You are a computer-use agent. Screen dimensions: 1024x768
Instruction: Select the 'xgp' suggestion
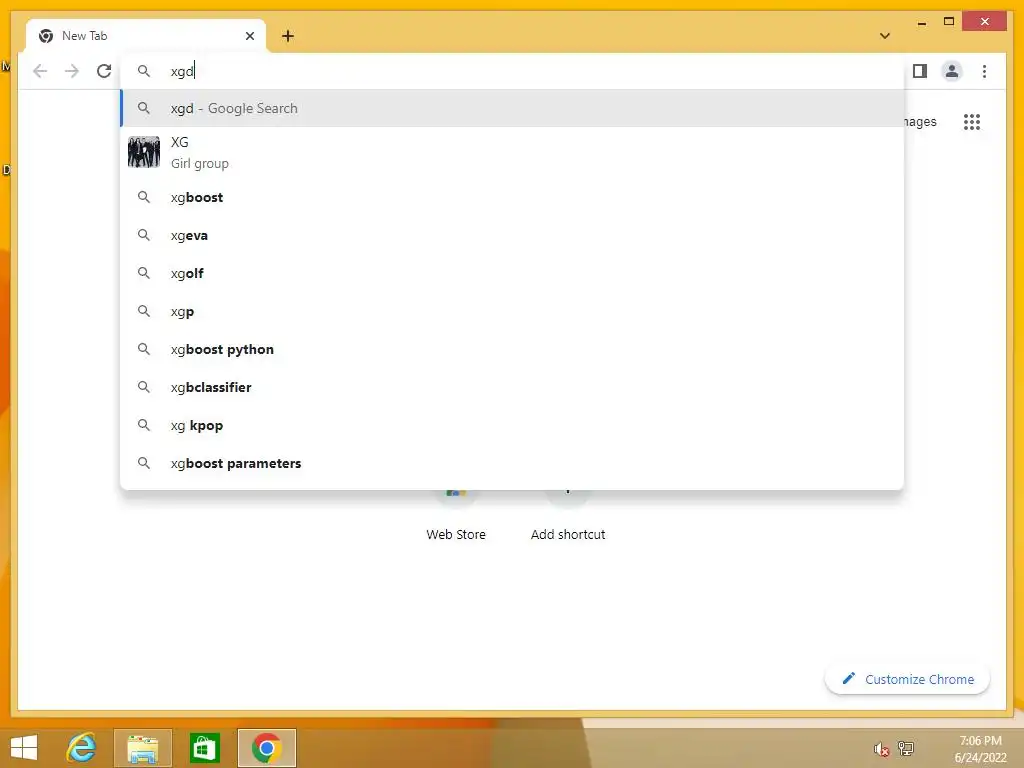[x=512, y=312]
